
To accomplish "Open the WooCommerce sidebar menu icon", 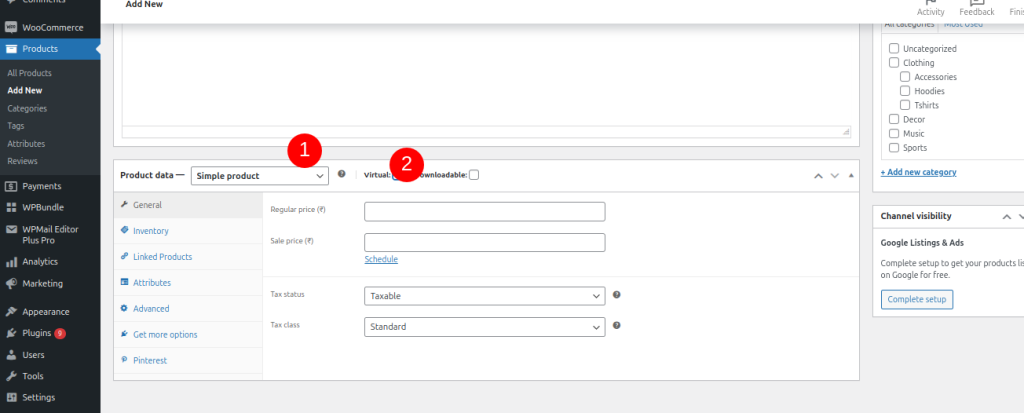I will (10, 27).
